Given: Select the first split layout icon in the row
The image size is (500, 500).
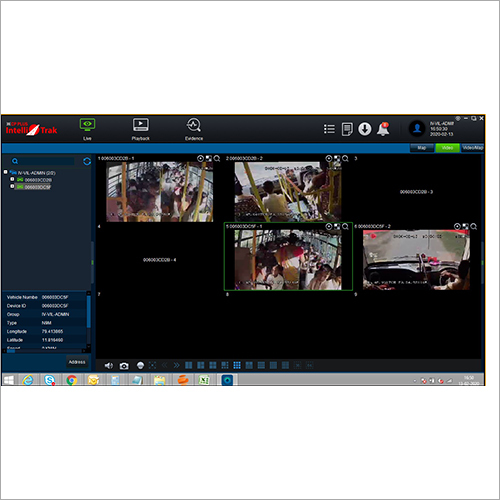Looking at the screenshot, I should pos(189,365).
